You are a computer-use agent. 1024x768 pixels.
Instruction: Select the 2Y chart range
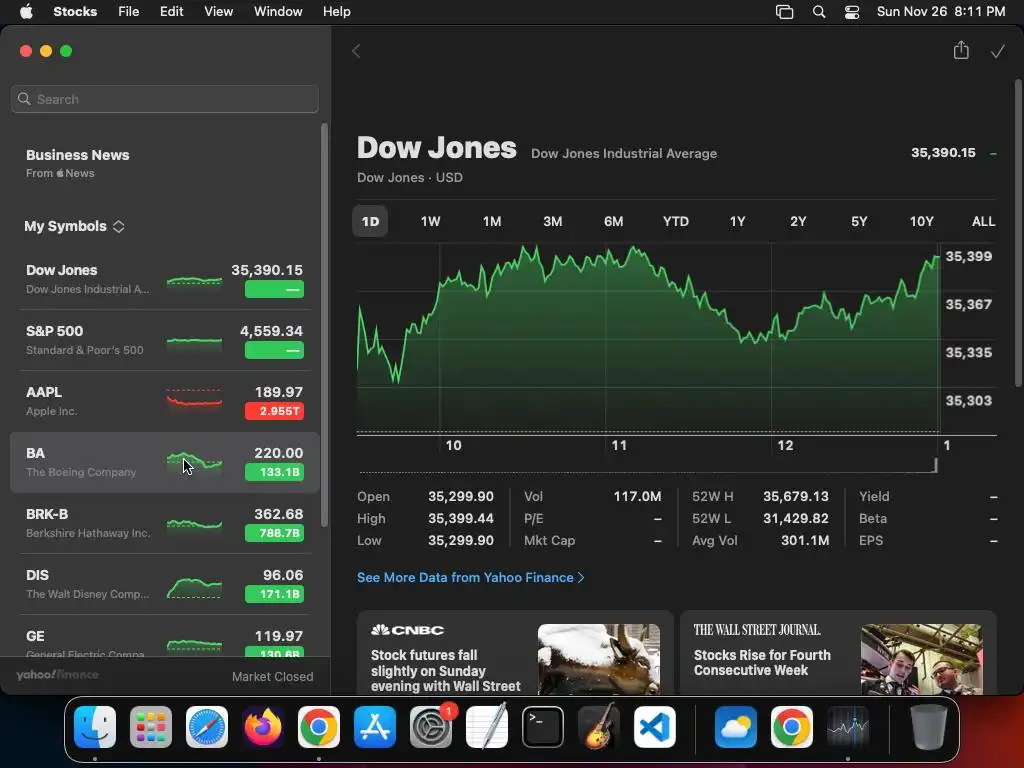coord(798,221)
